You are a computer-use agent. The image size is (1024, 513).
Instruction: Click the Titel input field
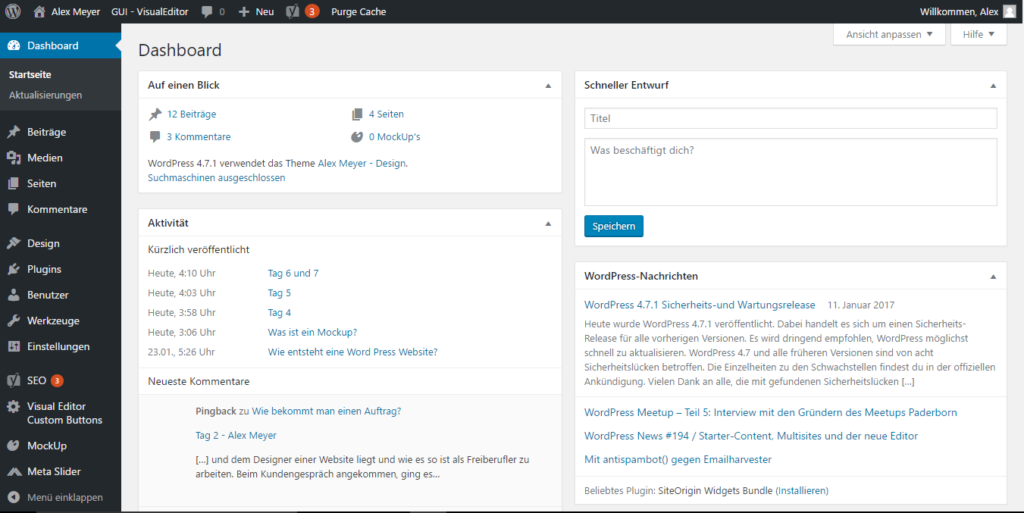click(x=790, y=118)
